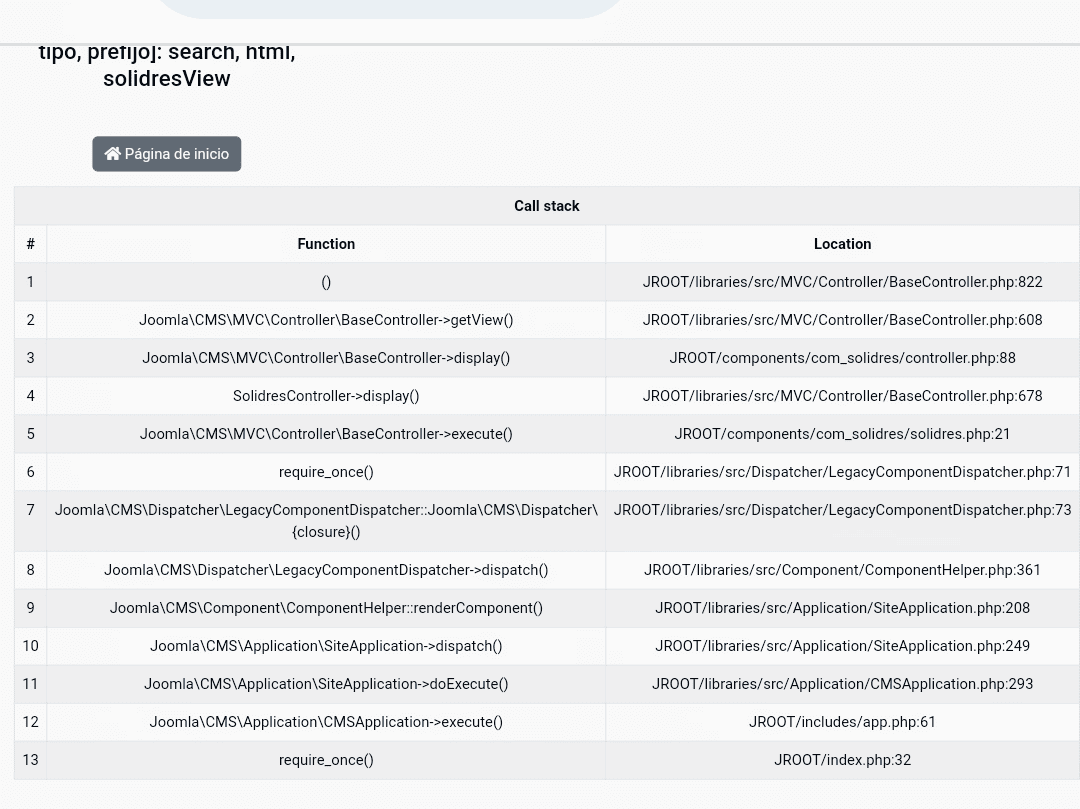Screen dimensions: 1080x809
Task: Click the com_solidres/controller.php:88 location
Action: (842, 358)
